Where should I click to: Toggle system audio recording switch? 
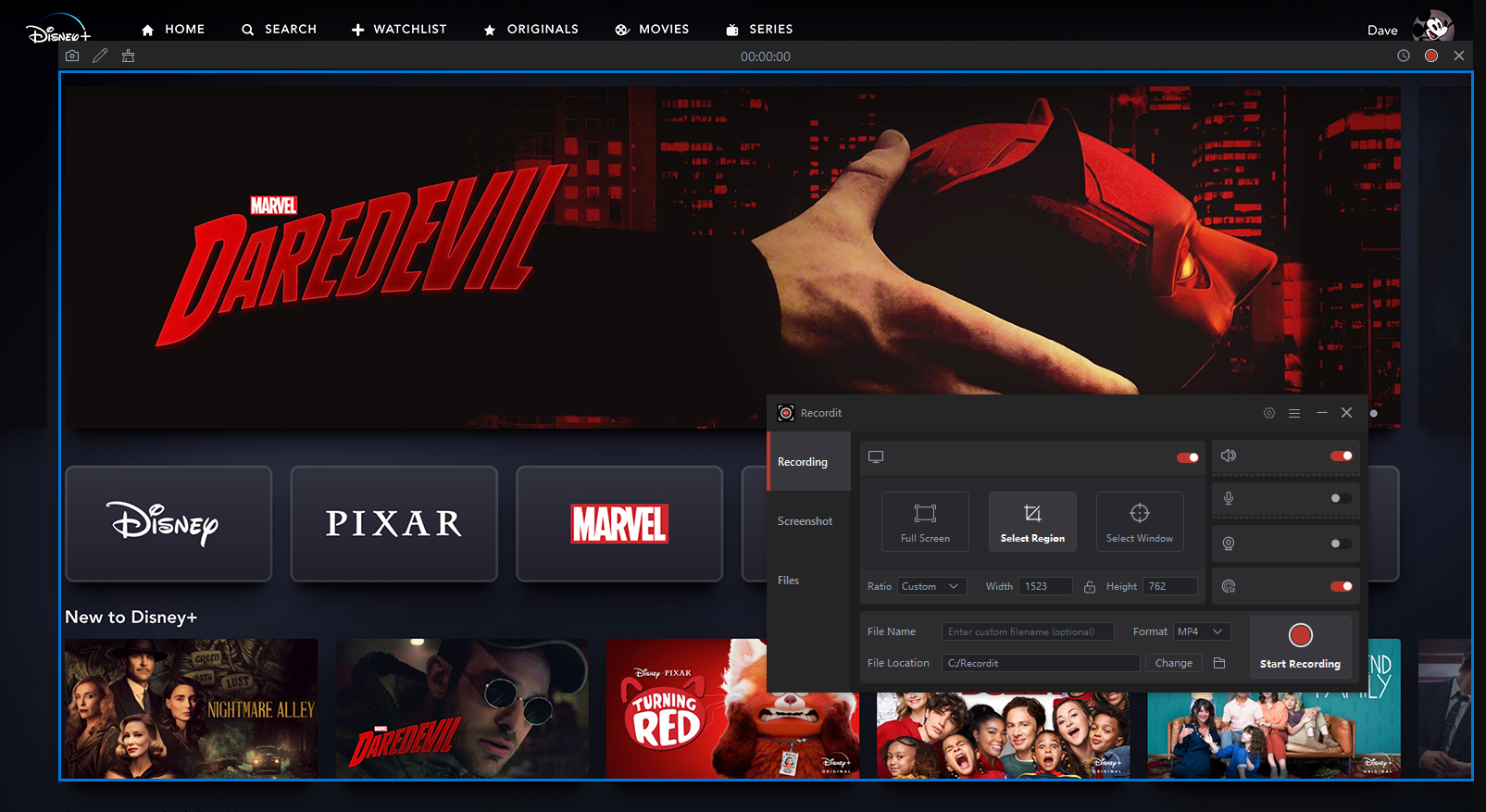coord(1342,456)
